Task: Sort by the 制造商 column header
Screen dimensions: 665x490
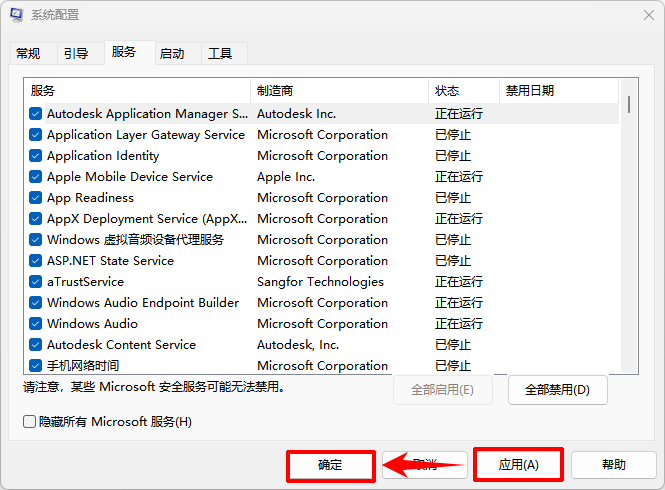Action: pyautogui.click(x=339, y=90)
